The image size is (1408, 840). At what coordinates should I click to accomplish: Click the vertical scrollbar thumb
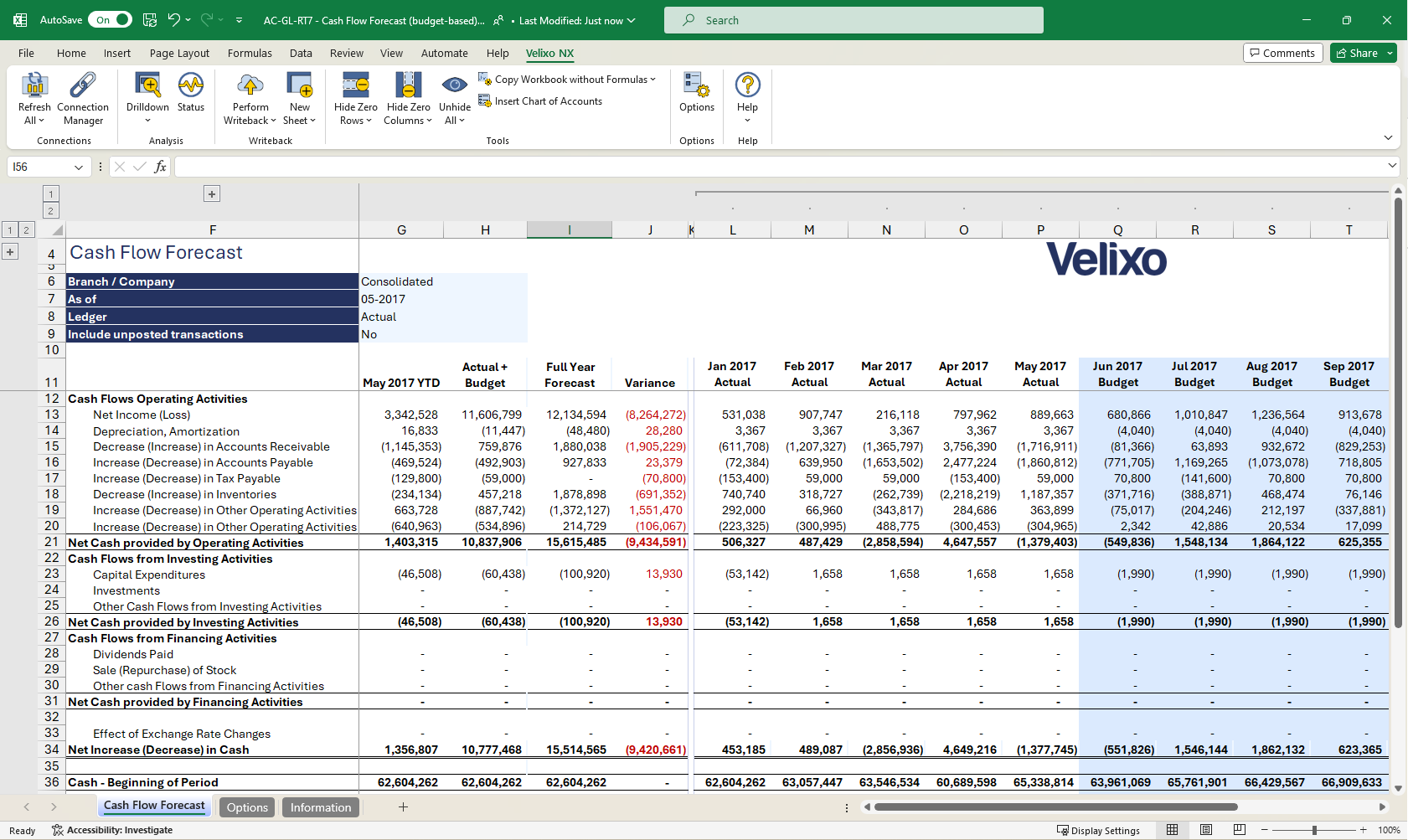1398,412
